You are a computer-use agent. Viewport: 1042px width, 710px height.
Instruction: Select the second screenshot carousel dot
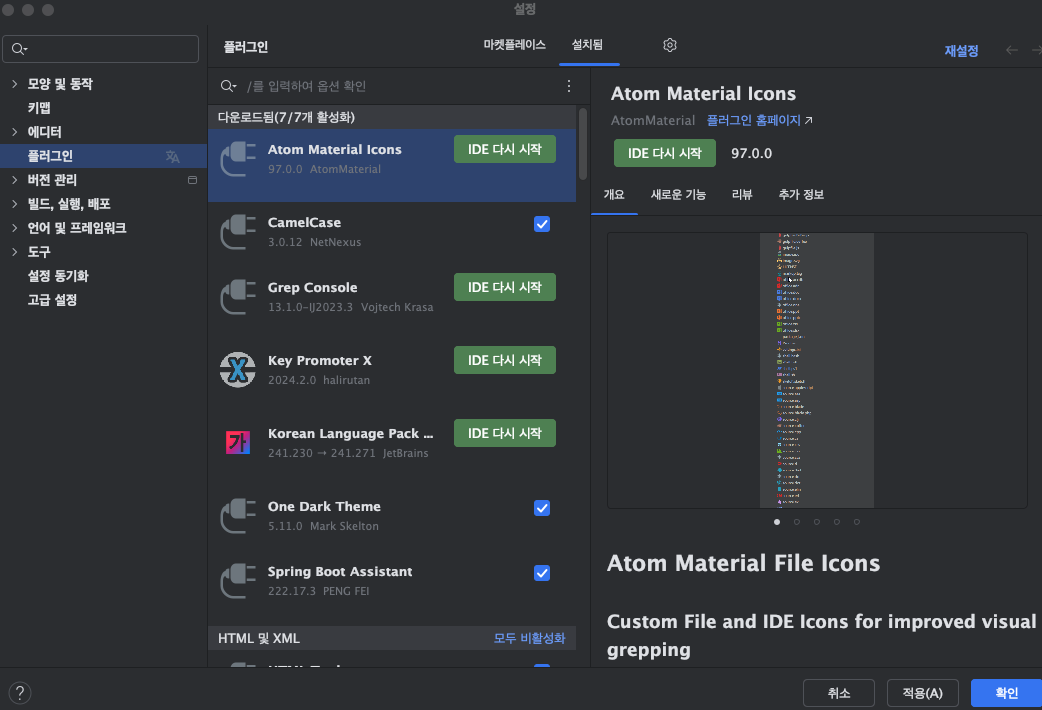[797, 522]
